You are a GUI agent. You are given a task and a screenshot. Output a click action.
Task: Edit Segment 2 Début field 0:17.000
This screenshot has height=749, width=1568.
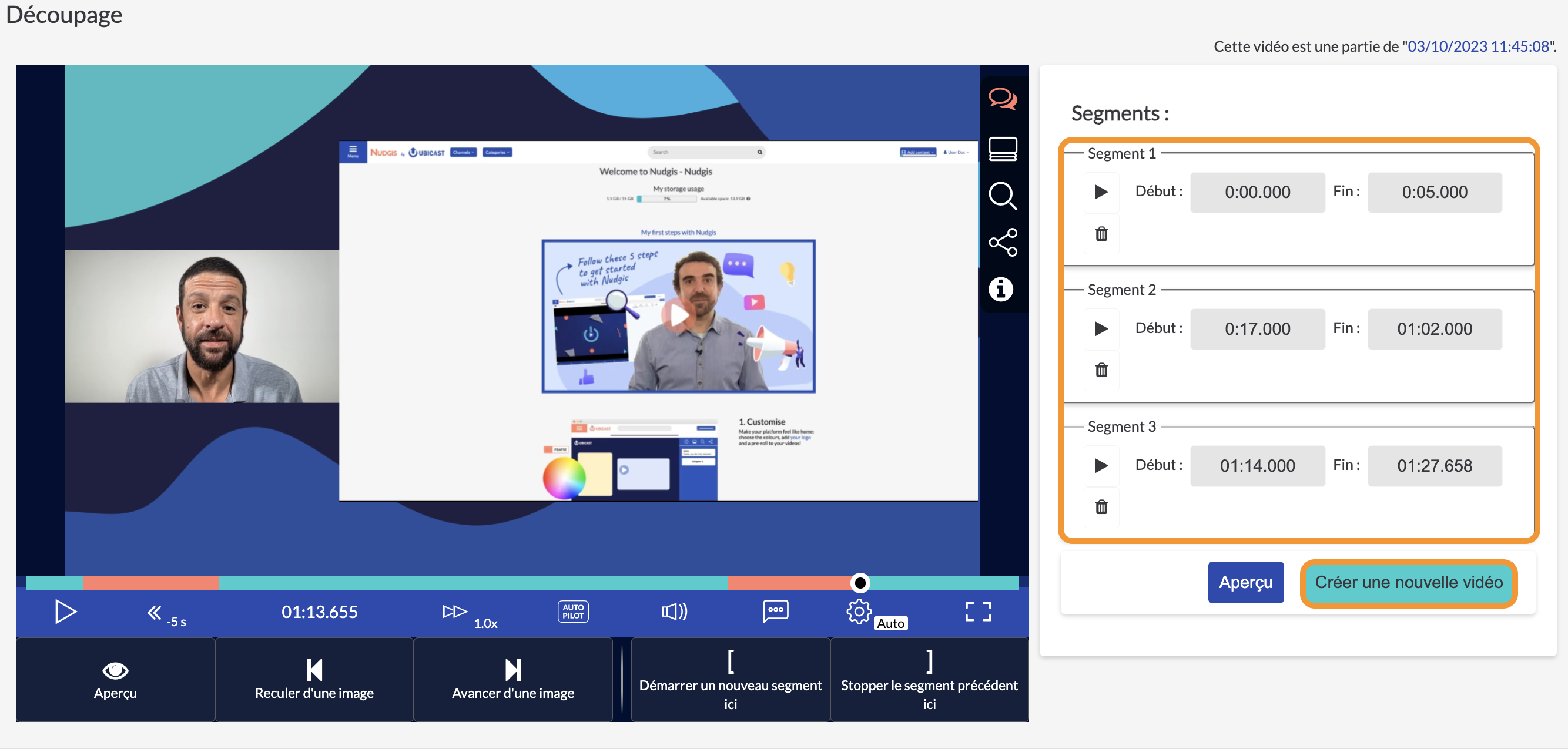[x=1257, y=329]
